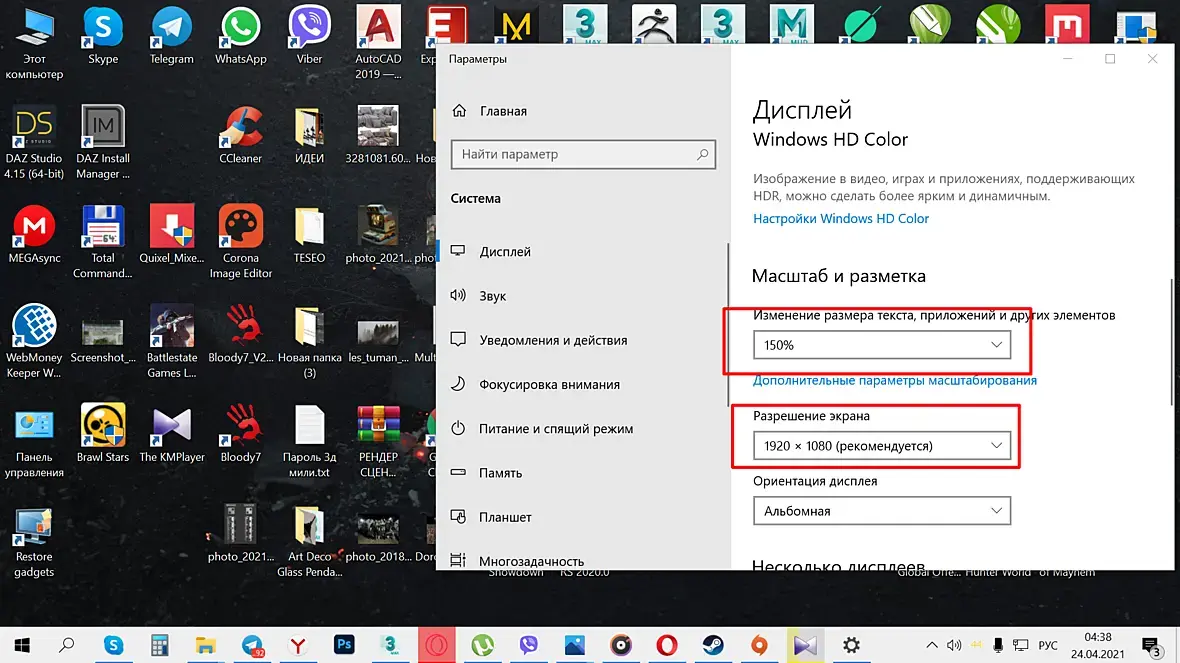Click Настройки Windows HD Color link
Screen dimensions: 1180x663
[x=841, y=218]
